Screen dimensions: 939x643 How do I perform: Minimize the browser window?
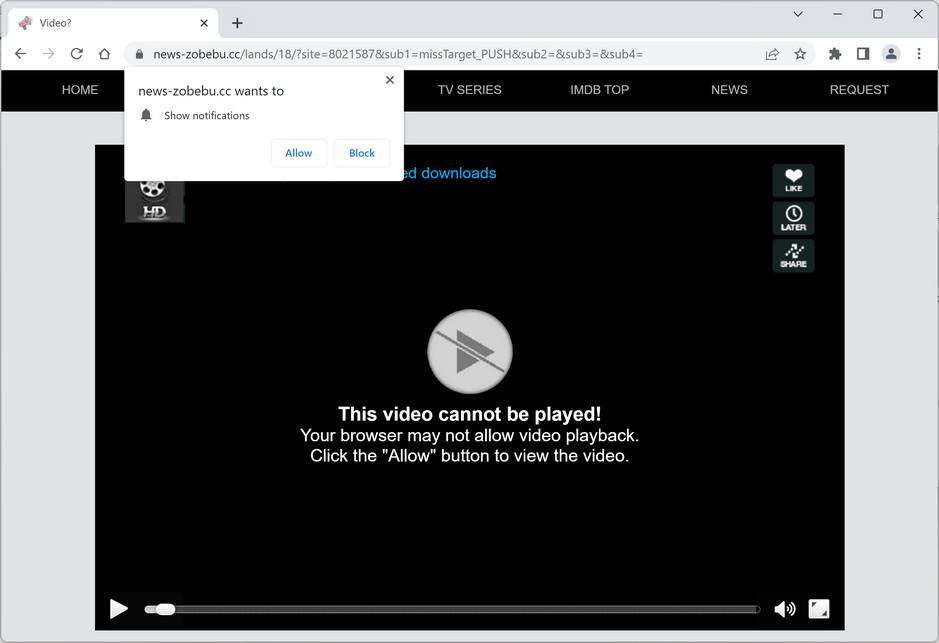pos(838,14)
